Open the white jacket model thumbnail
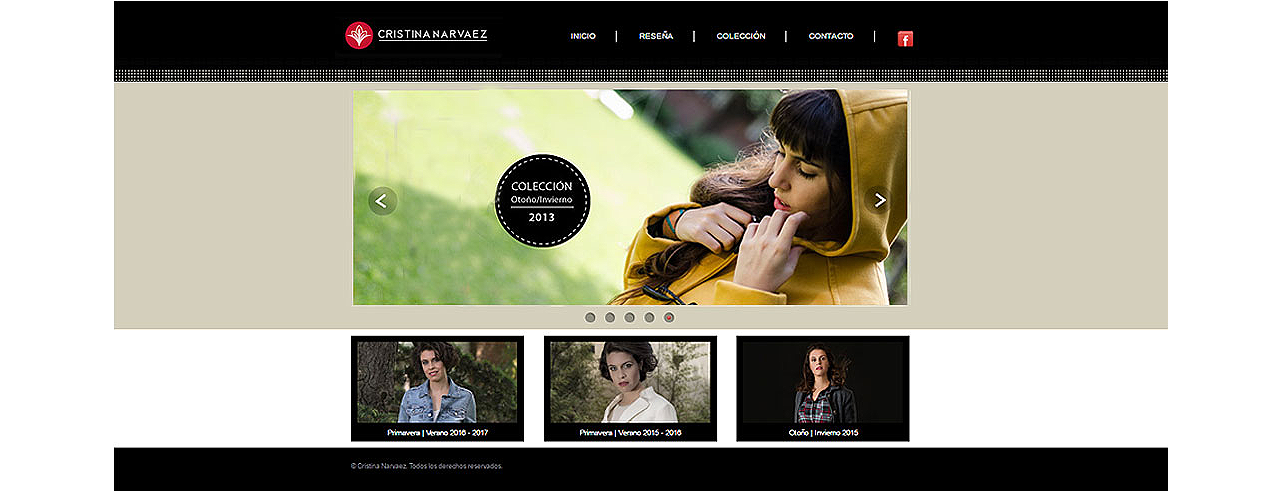Viewport: 1280px width, 492px height. click(x=630, y=383)
